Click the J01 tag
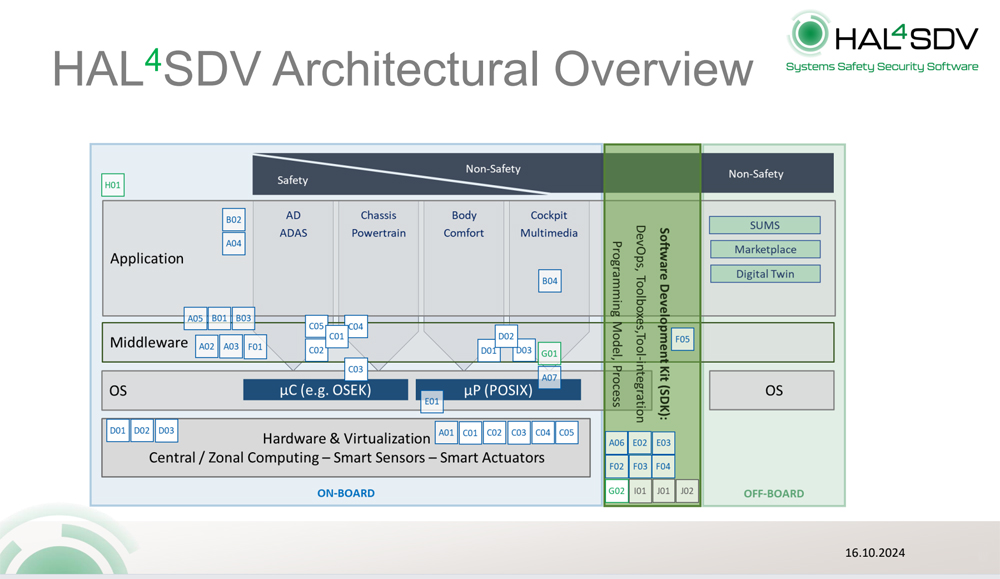 point(663,491)
